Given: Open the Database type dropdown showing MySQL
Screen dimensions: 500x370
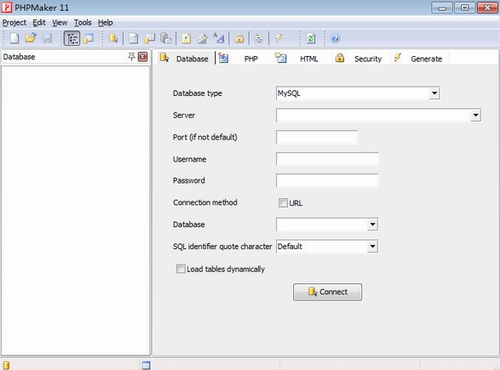Looking at the screenshot, I should click(x=434, y=93).
